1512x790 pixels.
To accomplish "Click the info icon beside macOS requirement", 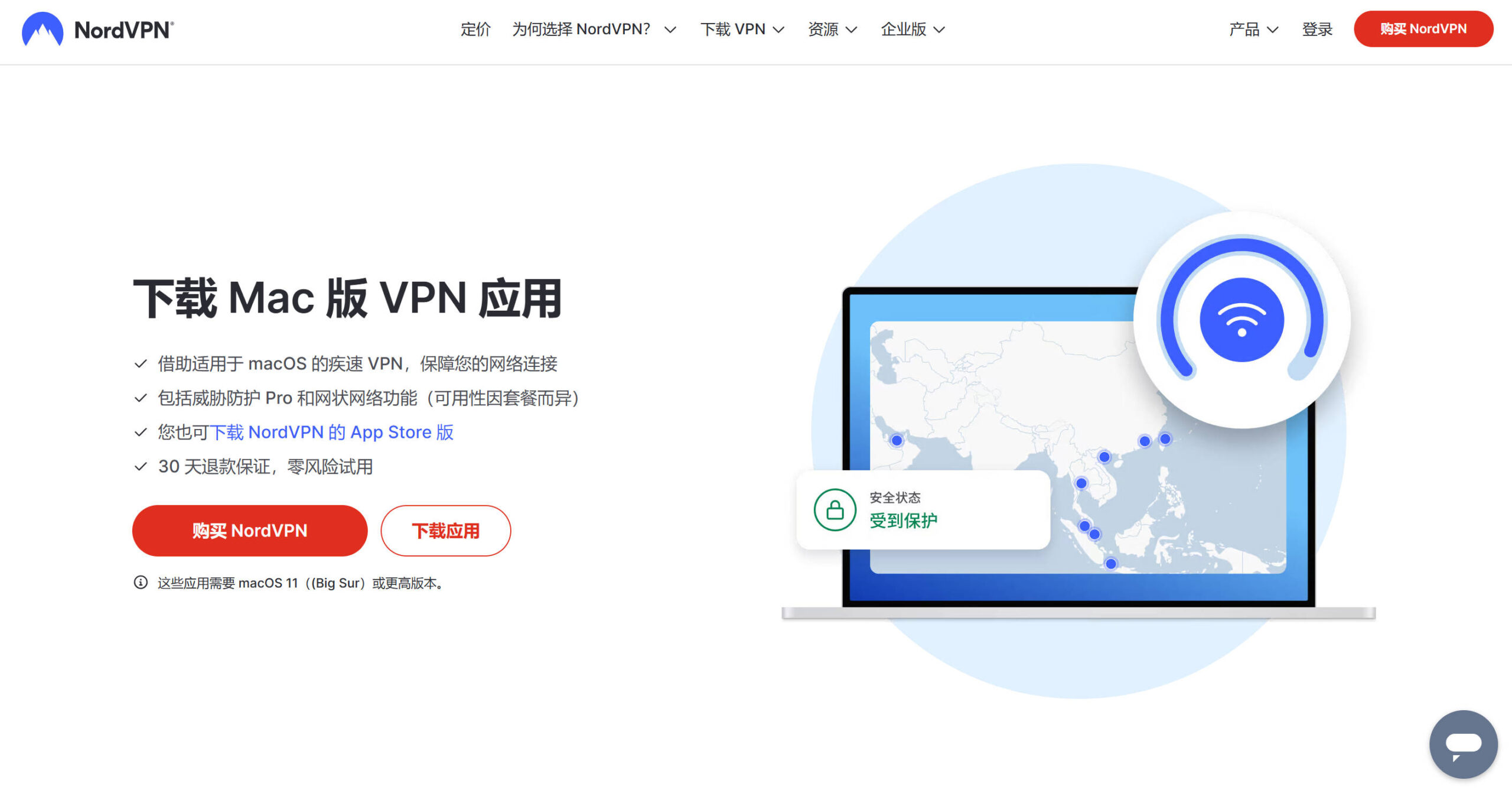I will [141, 583].
